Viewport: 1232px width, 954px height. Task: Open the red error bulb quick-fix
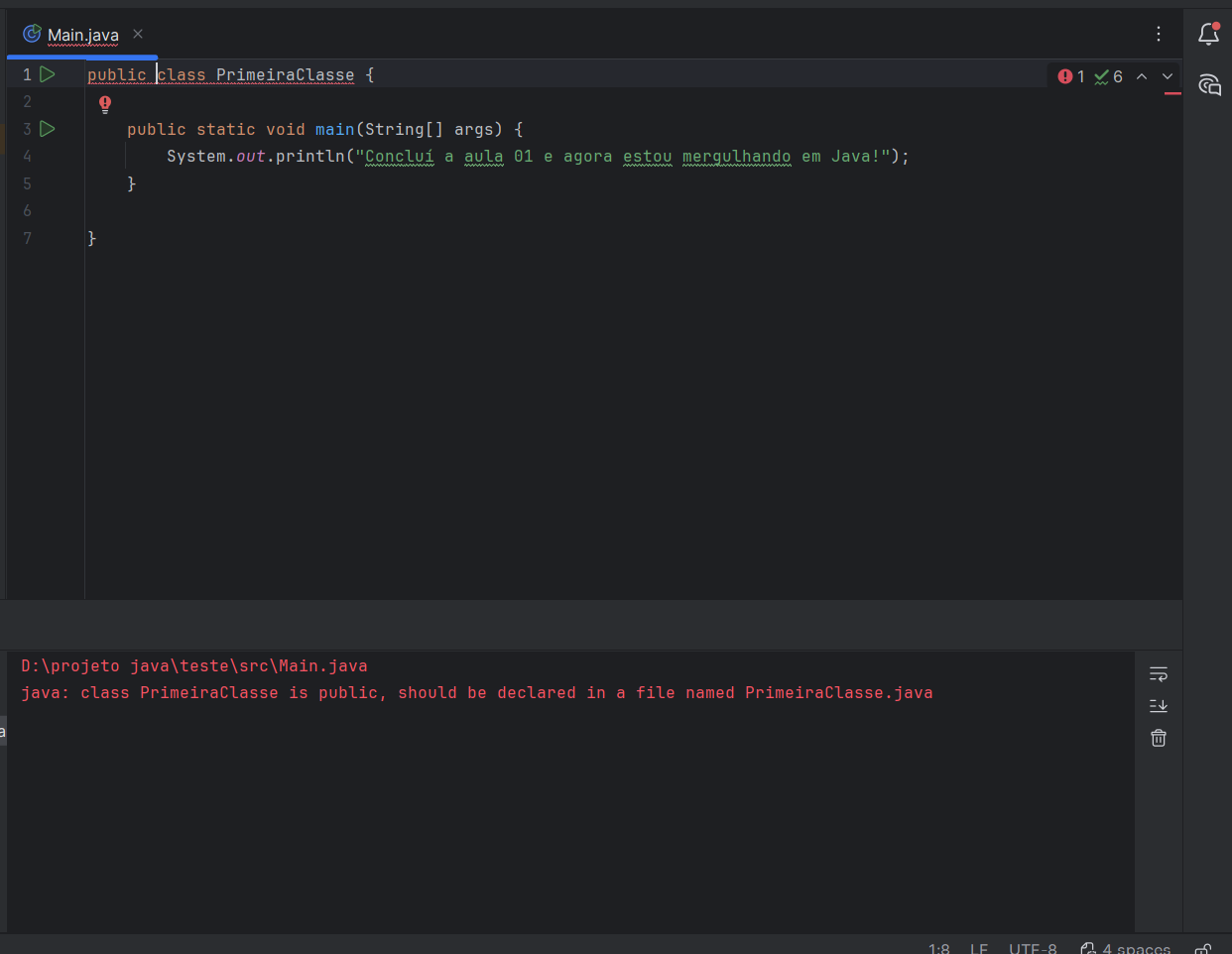(x=105, y=103)
